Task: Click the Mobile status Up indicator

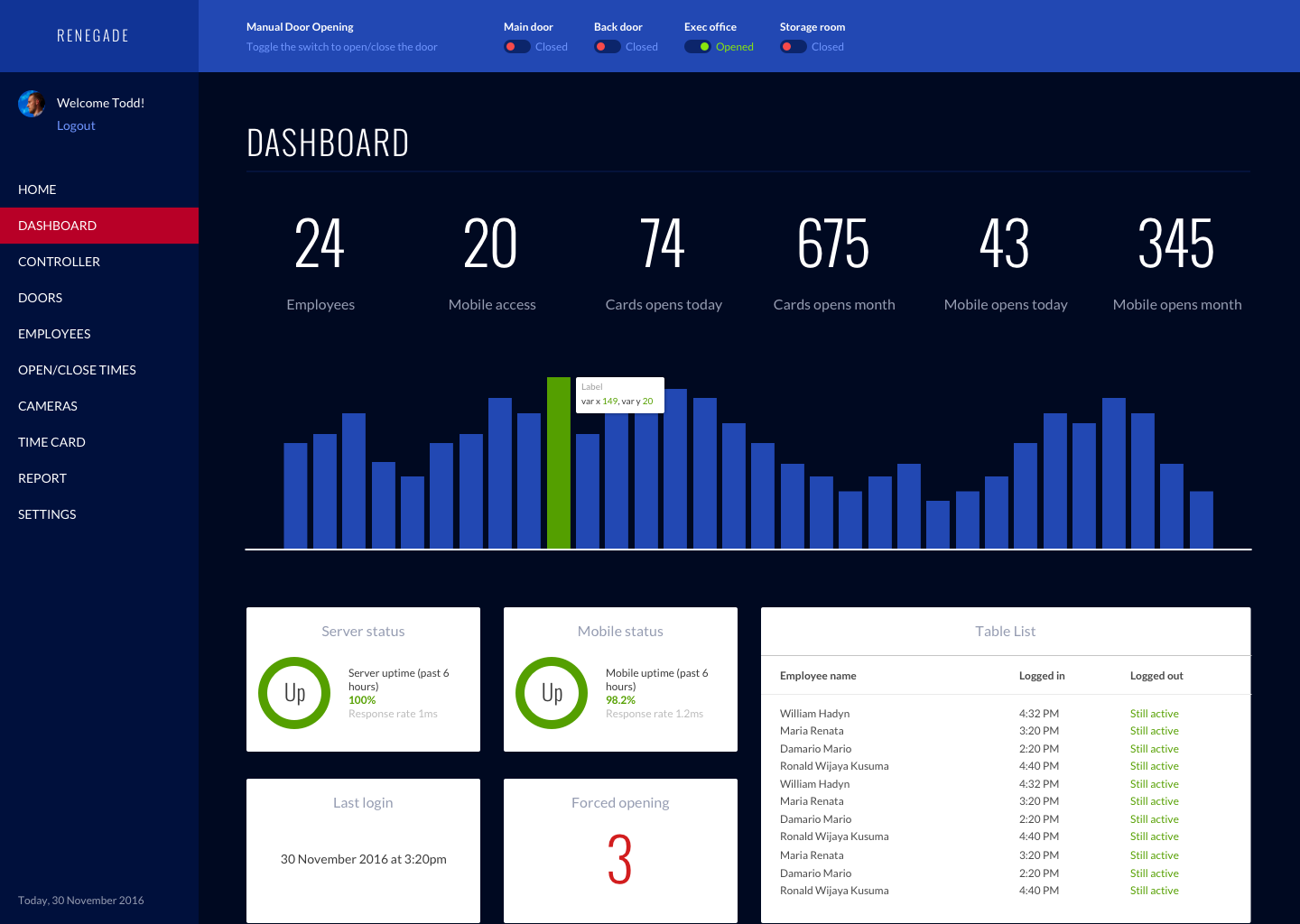Action: [552, 693]
